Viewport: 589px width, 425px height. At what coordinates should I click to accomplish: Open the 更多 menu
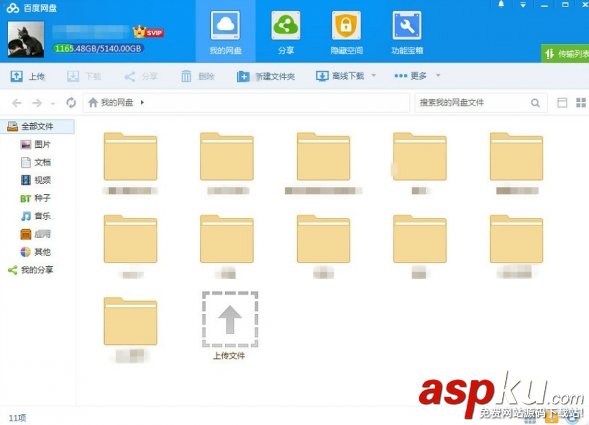[410, 76]
